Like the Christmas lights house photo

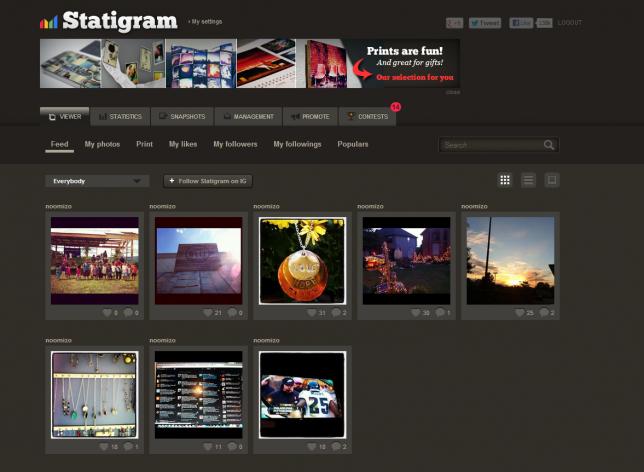click(416, 313)
